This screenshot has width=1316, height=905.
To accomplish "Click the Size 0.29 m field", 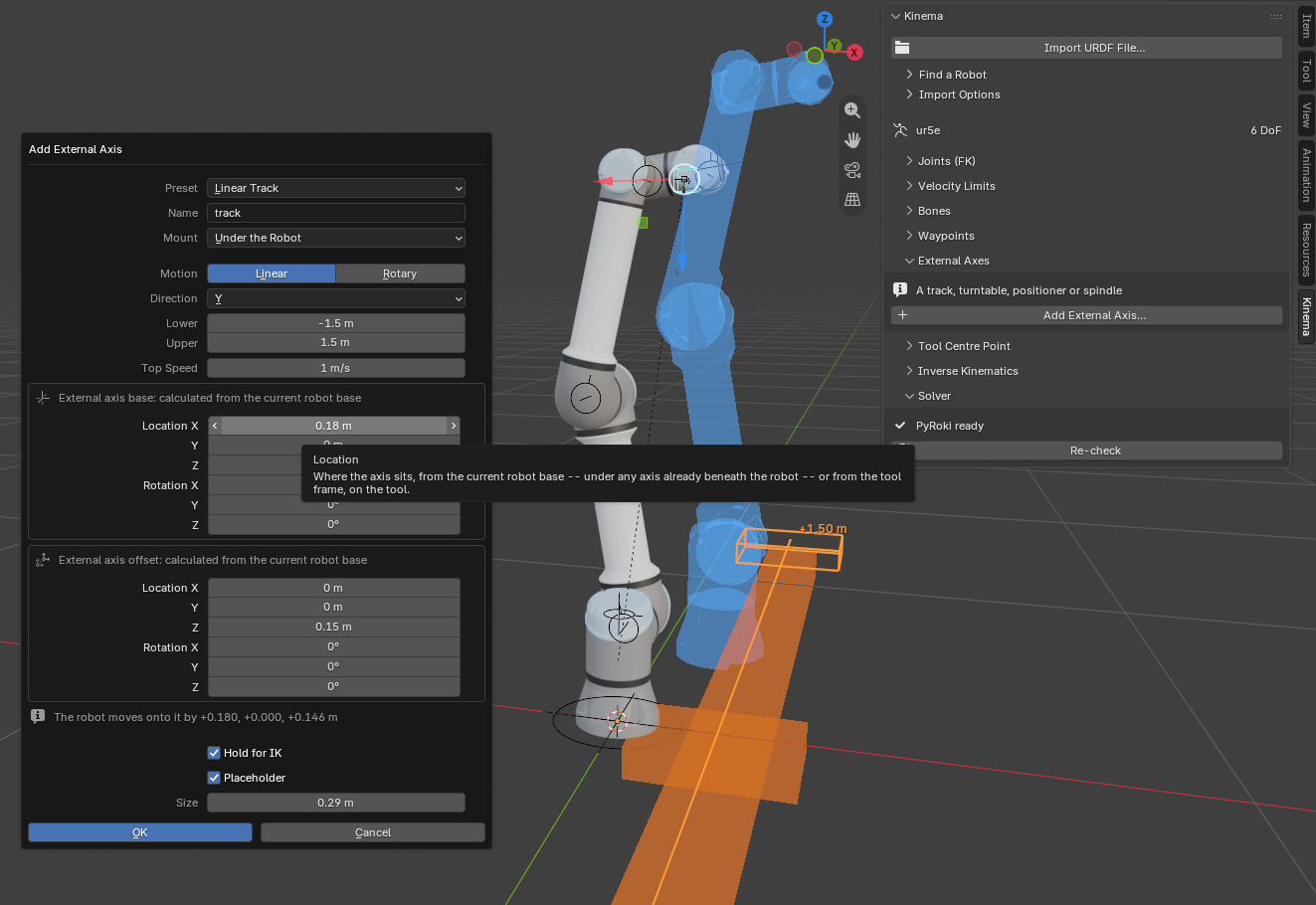I will coord(336,803).
